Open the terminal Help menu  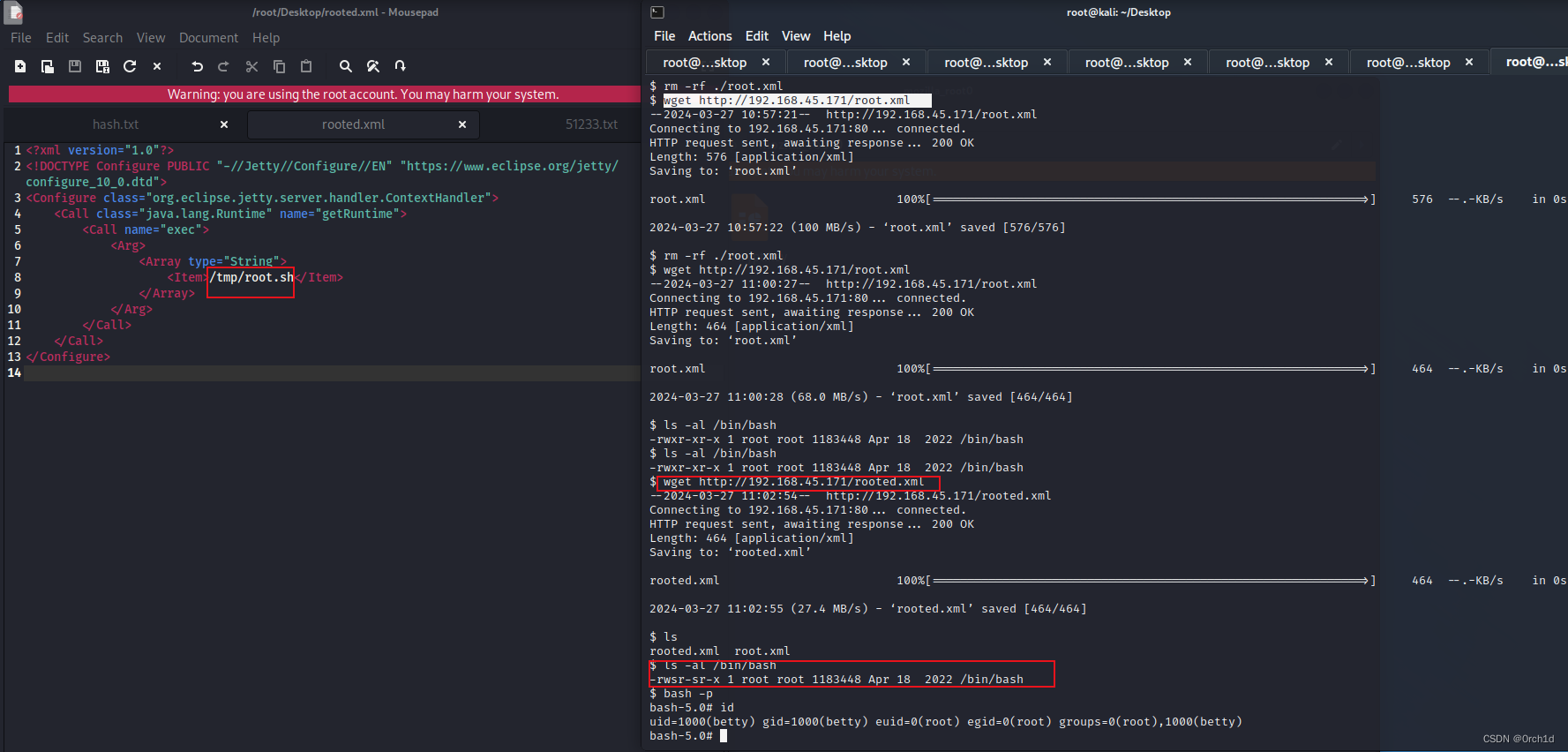coord(837,36)
